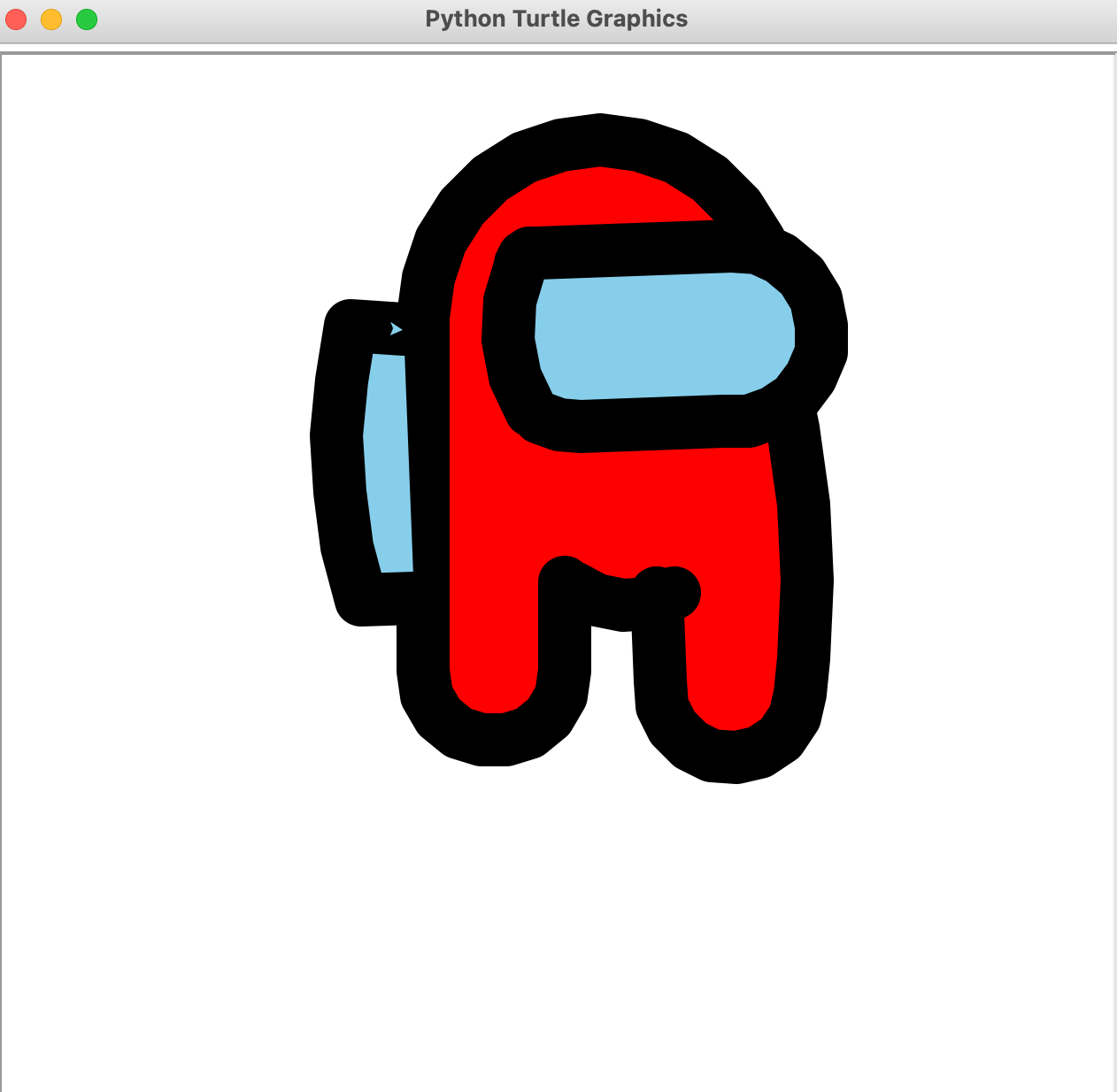Viewport: 1117px width, 1092px height.
Task: Click the blue scrollbar strip at the window bottom
Action: point(558,1087)
